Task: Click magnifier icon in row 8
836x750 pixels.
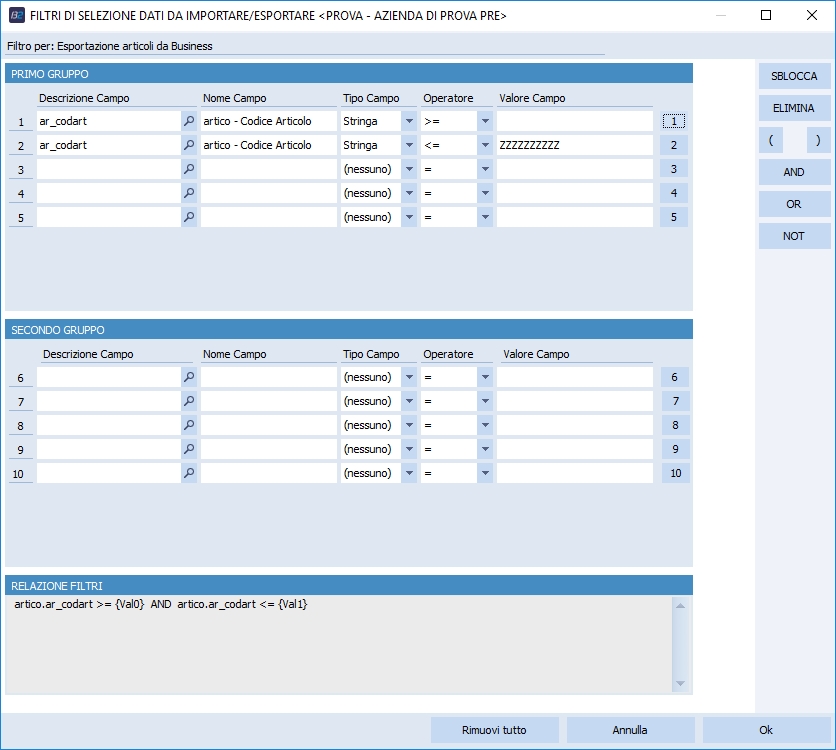Action: [x=188, y=425]
